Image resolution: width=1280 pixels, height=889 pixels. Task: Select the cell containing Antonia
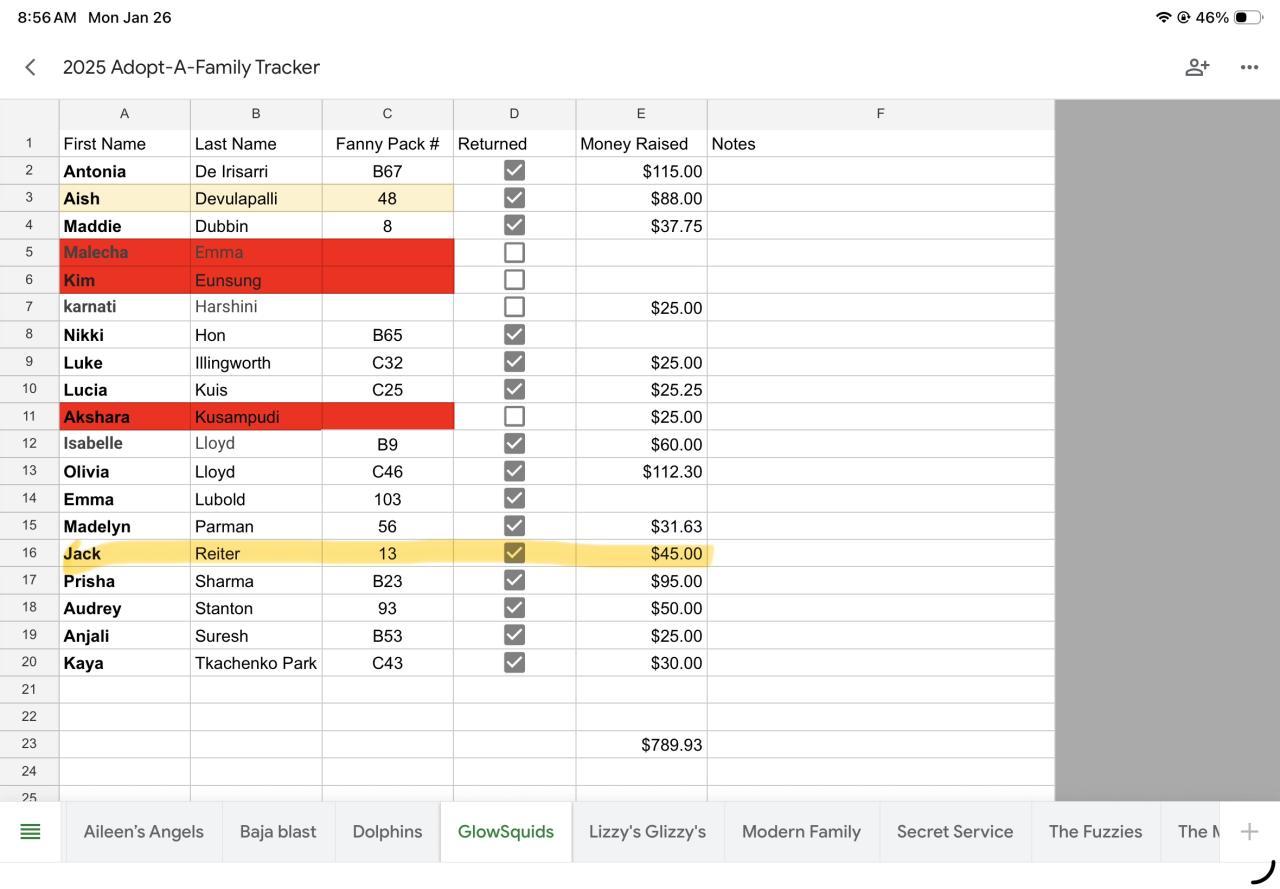(125, 171)
